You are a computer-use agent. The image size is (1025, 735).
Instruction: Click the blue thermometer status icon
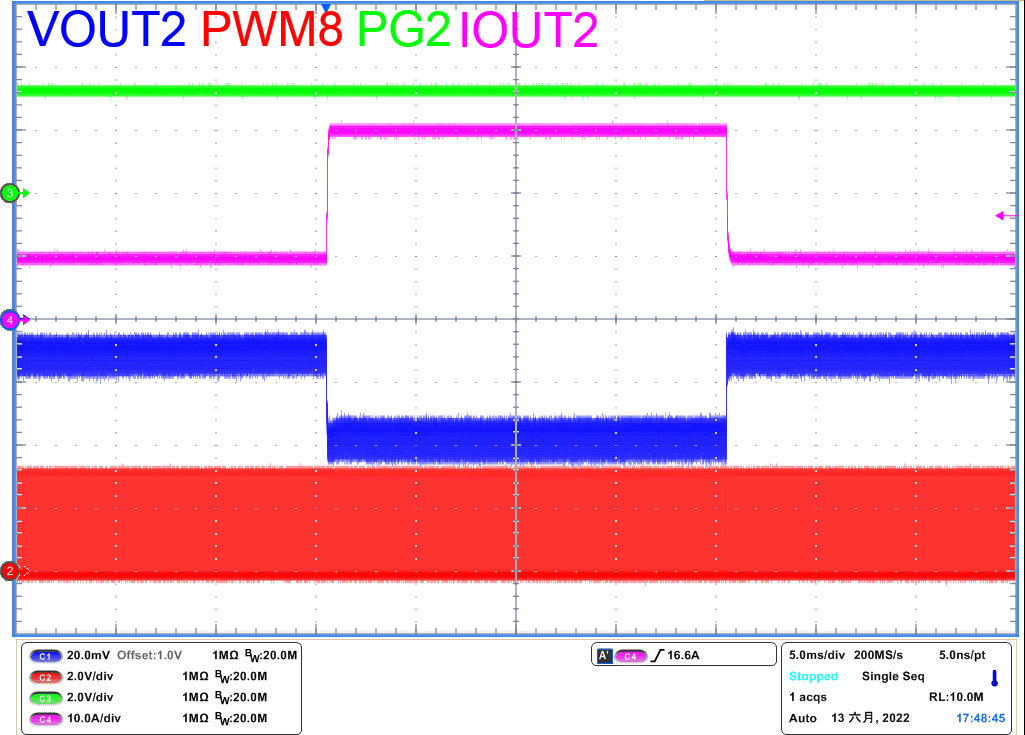(994, 678)
